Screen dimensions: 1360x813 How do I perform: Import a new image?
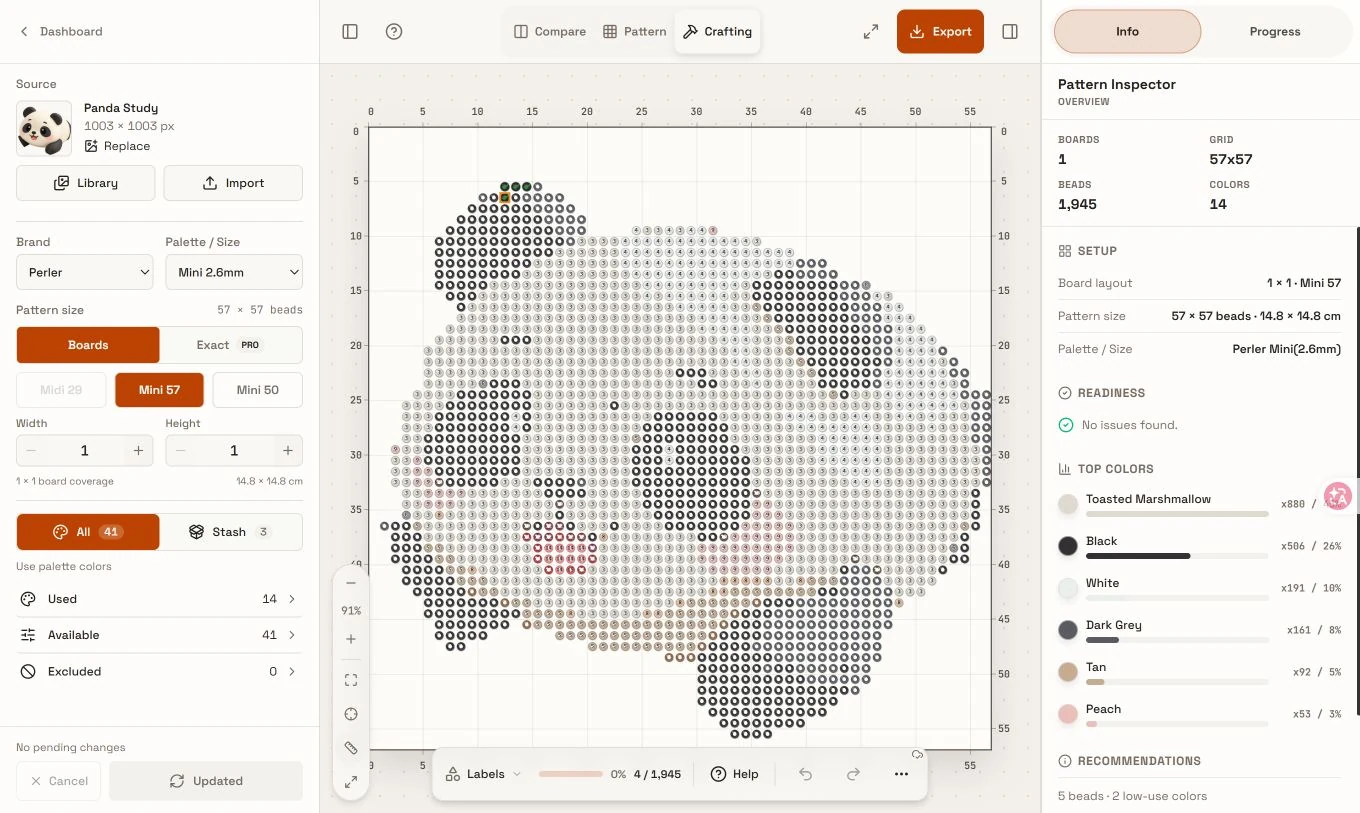pos(233,183)
